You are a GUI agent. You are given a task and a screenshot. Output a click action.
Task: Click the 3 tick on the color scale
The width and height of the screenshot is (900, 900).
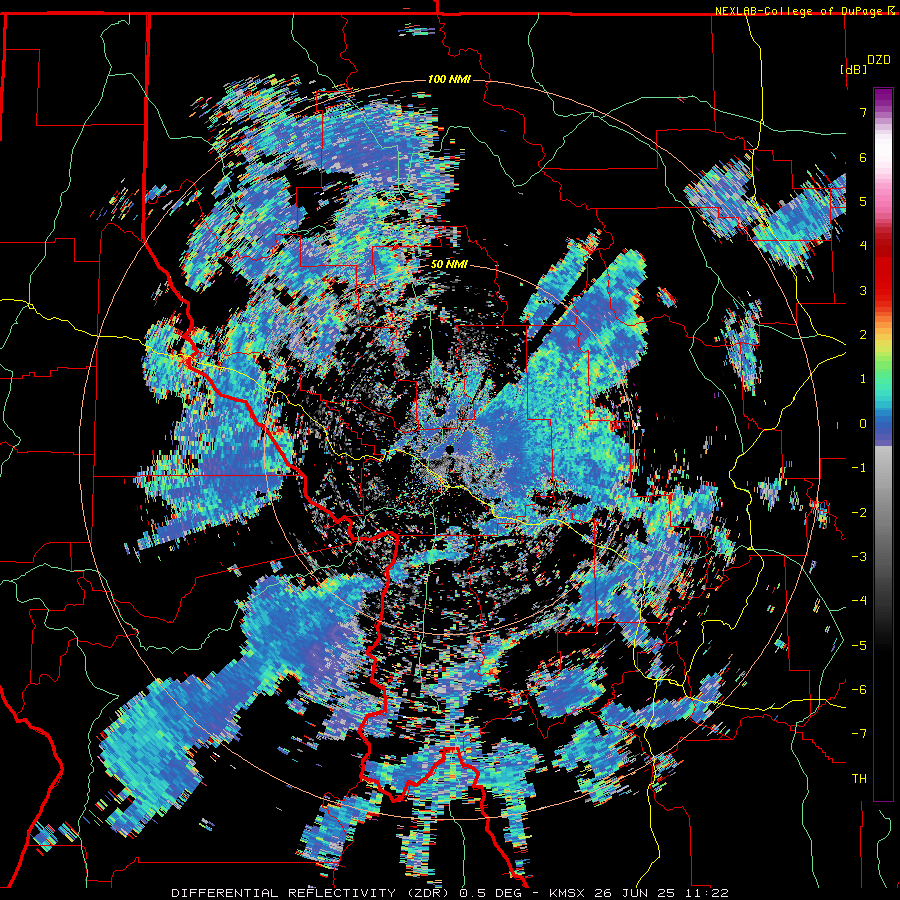(x=863, y=290)
